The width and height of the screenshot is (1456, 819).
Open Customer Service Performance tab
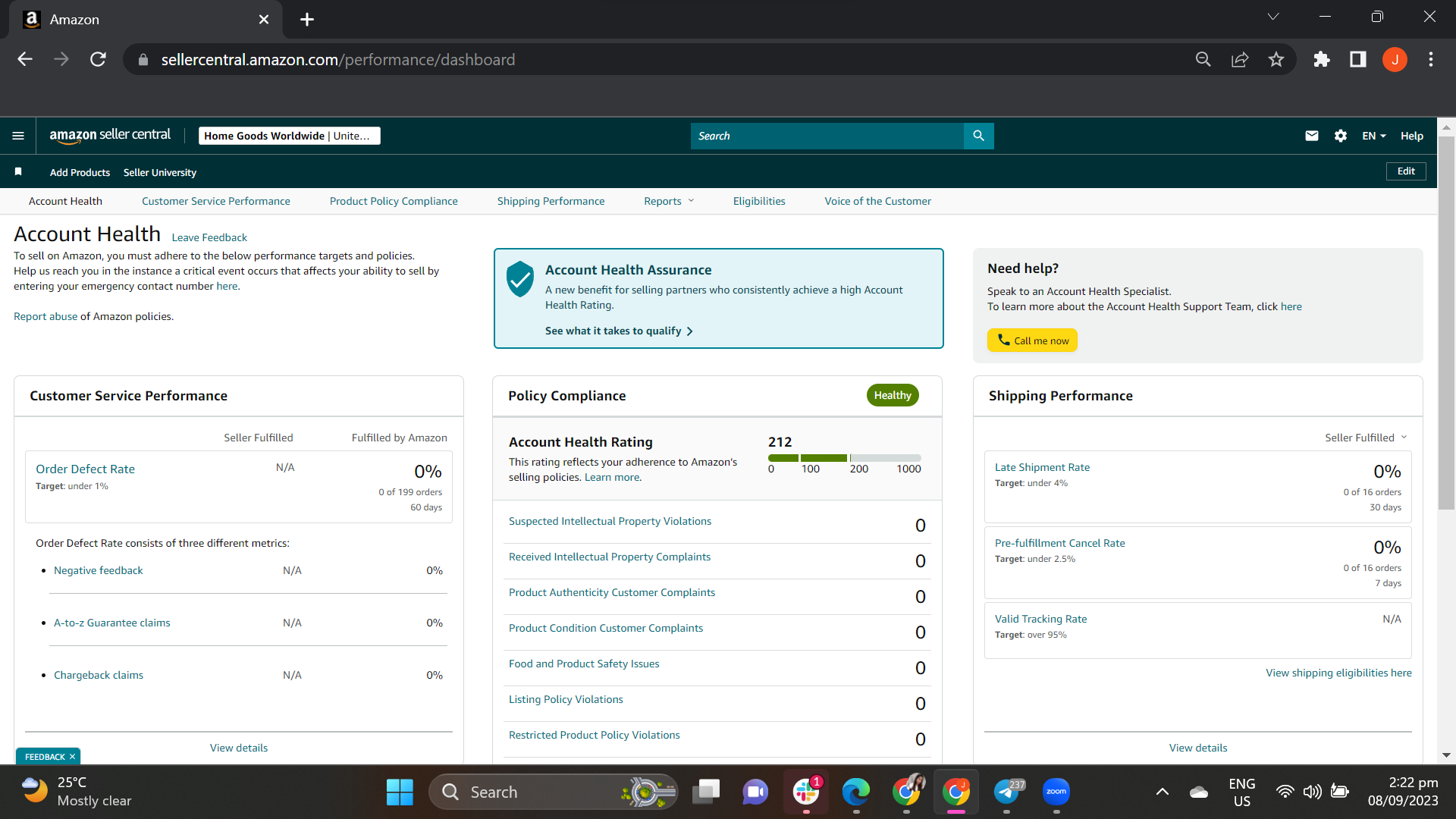click(216, 201)
